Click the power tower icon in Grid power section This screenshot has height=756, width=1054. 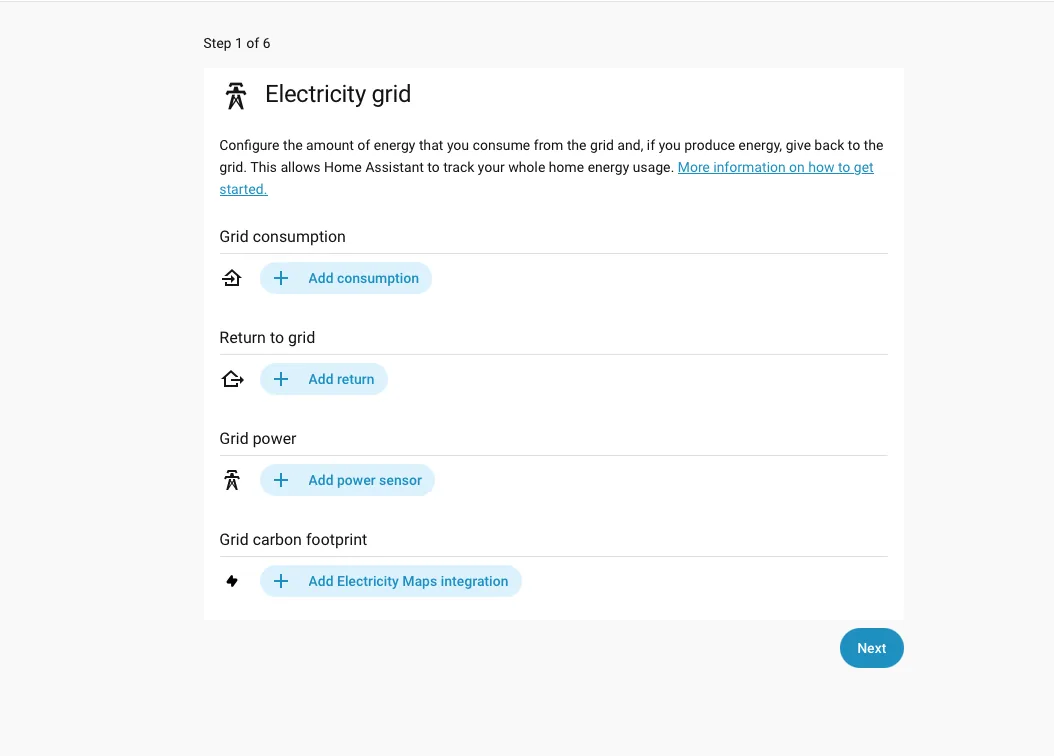(x=232, y=480)
